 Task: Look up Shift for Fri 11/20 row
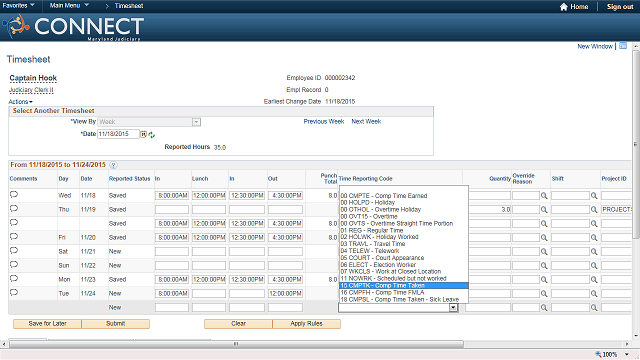point(594,238)
